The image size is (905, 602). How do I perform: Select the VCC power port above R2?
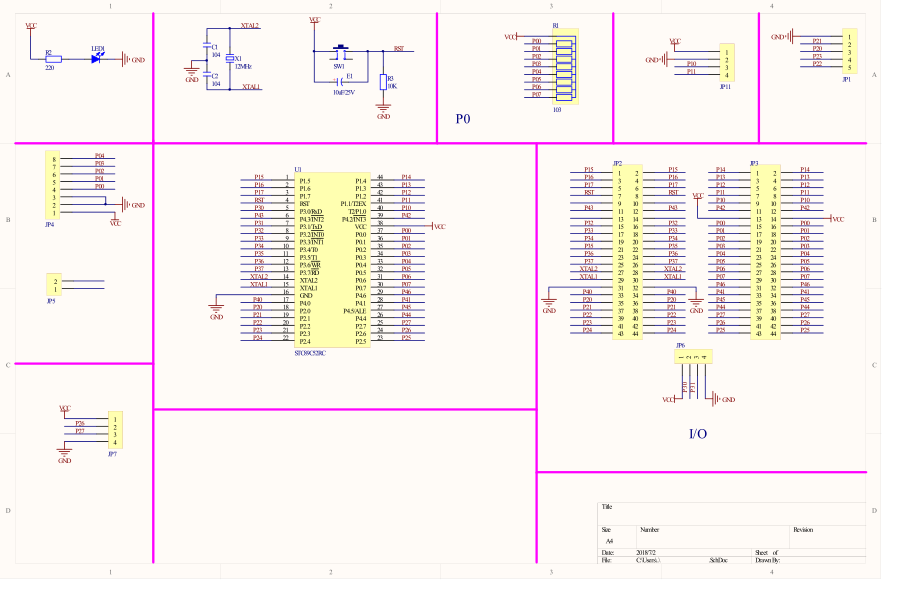coord(31,27)
